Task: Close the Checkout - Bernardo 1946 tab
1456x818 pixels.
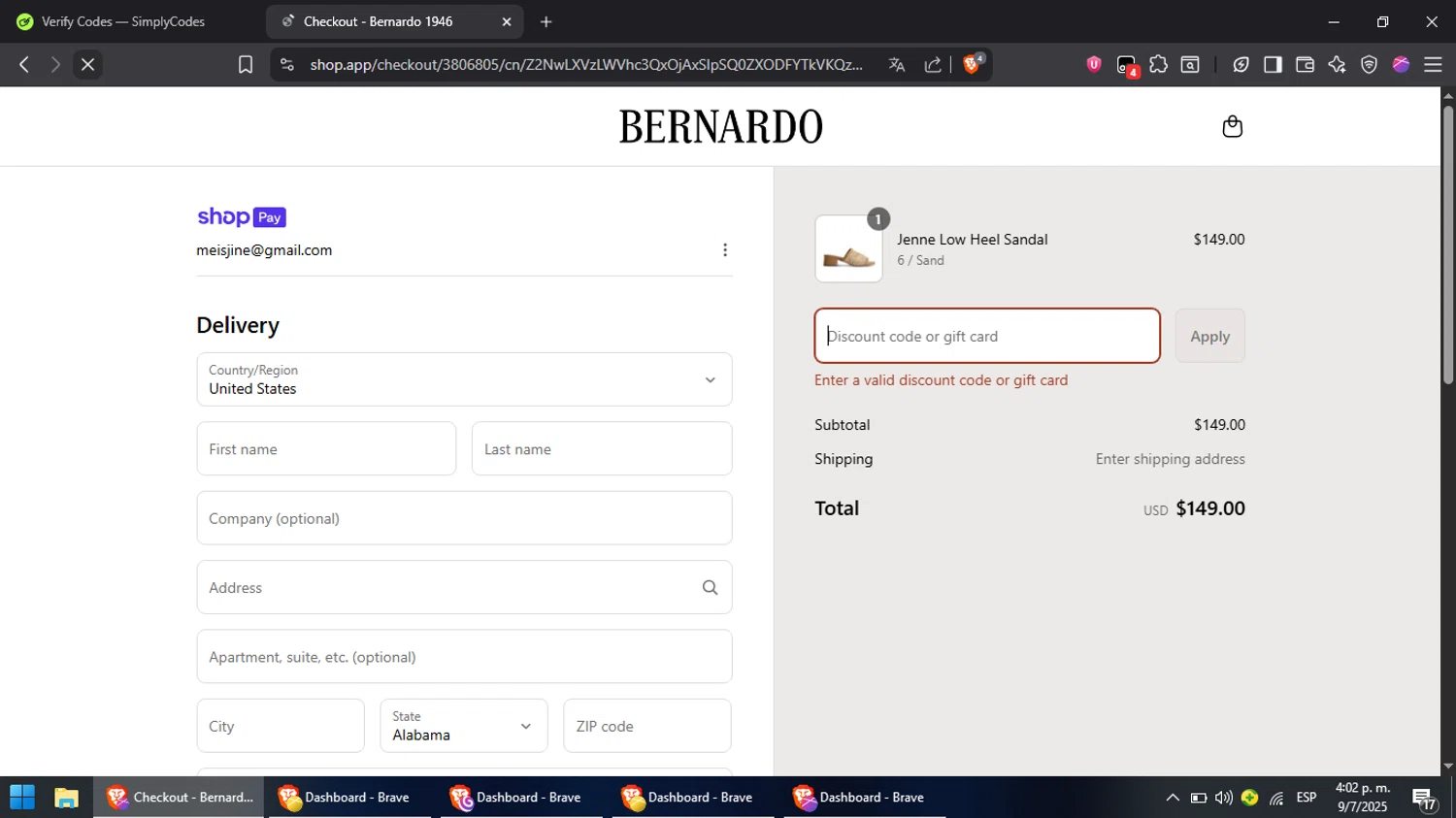Action: pyautogui.click(x=506, y=21)
